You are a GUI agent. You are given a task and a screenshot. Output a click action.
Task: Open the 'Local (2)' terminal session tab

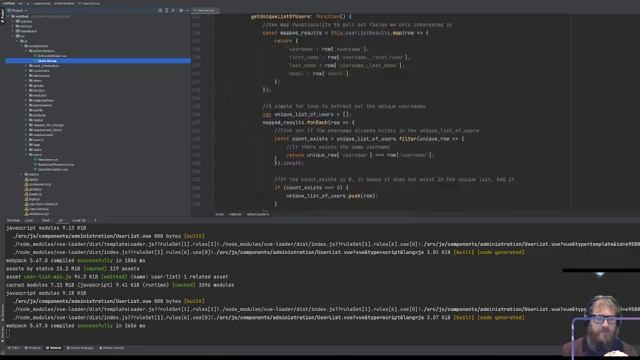(79, 220)
